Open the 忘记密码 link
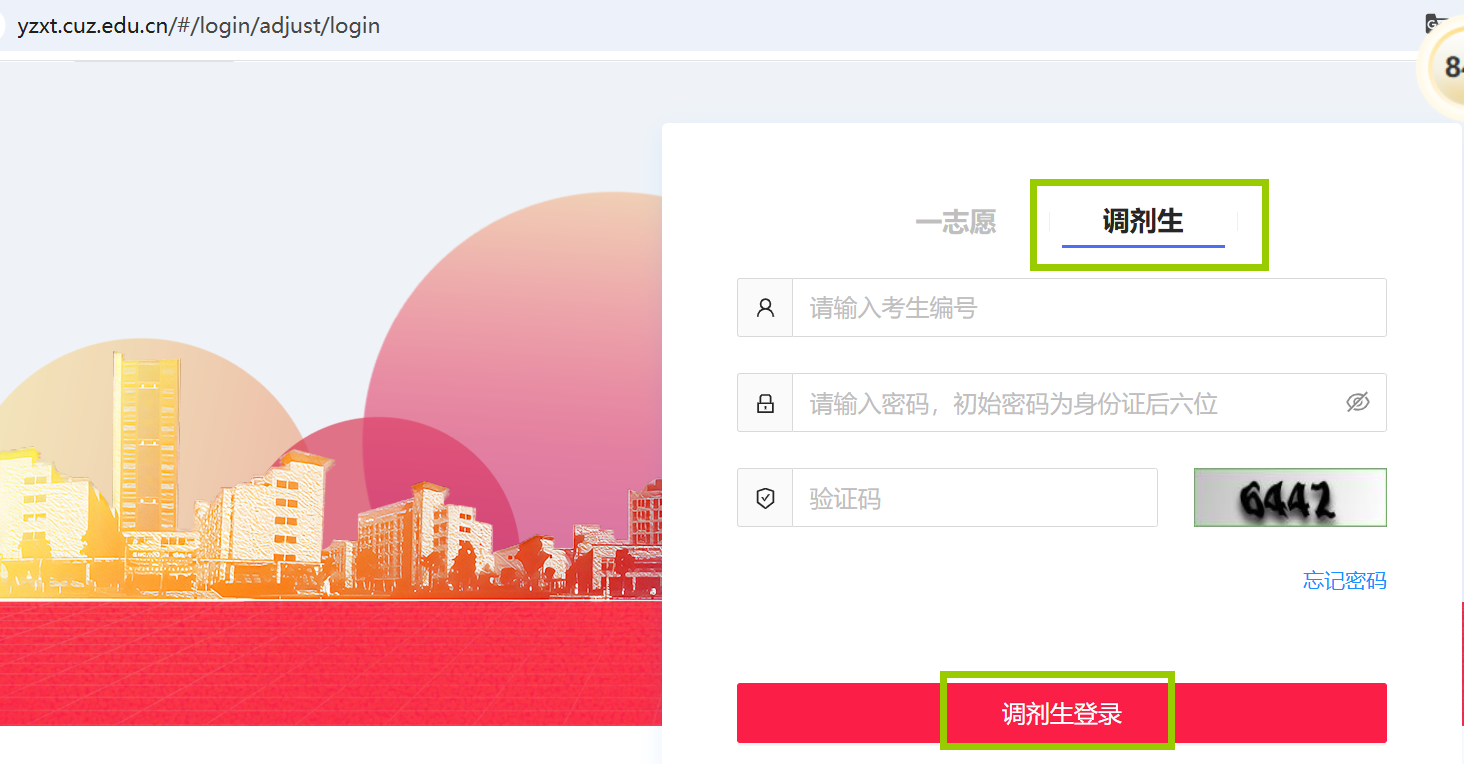Screen dimensions: 1464x764 [1345, 581]
